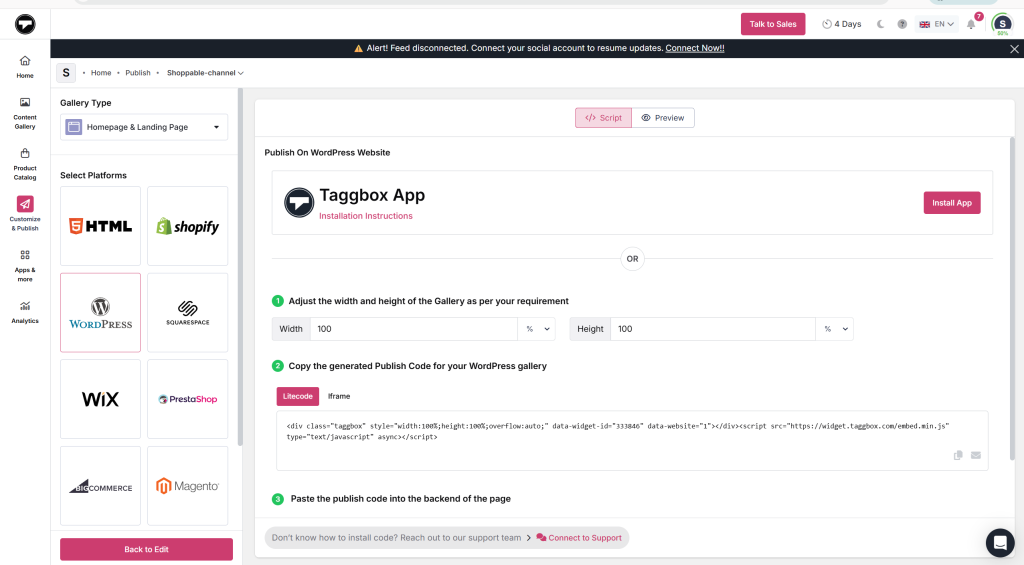Toggle dark mode moon icon
The height and width of the screenshot is (565, 1024).
coord(880,24)
